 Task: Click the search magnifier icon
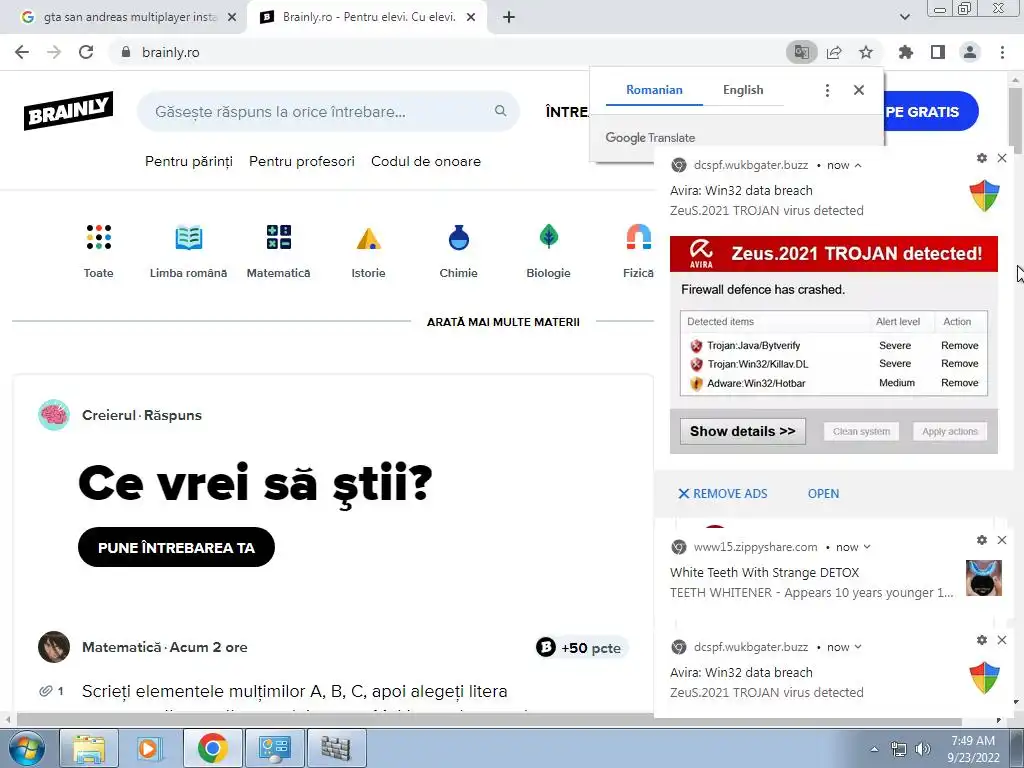pos(500,111)
